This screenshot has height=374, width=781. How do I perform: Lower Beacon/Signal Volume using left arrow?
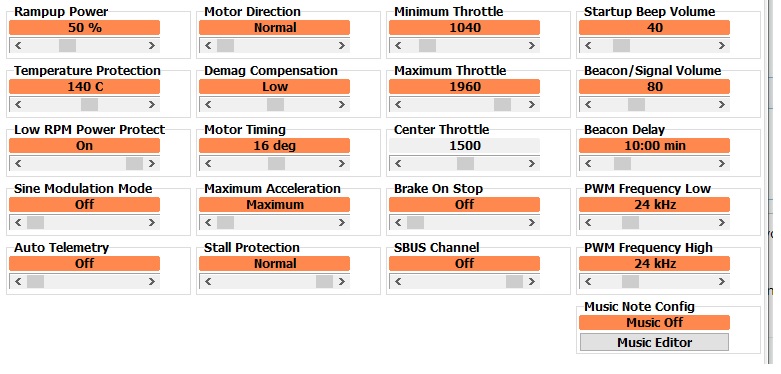588,105
